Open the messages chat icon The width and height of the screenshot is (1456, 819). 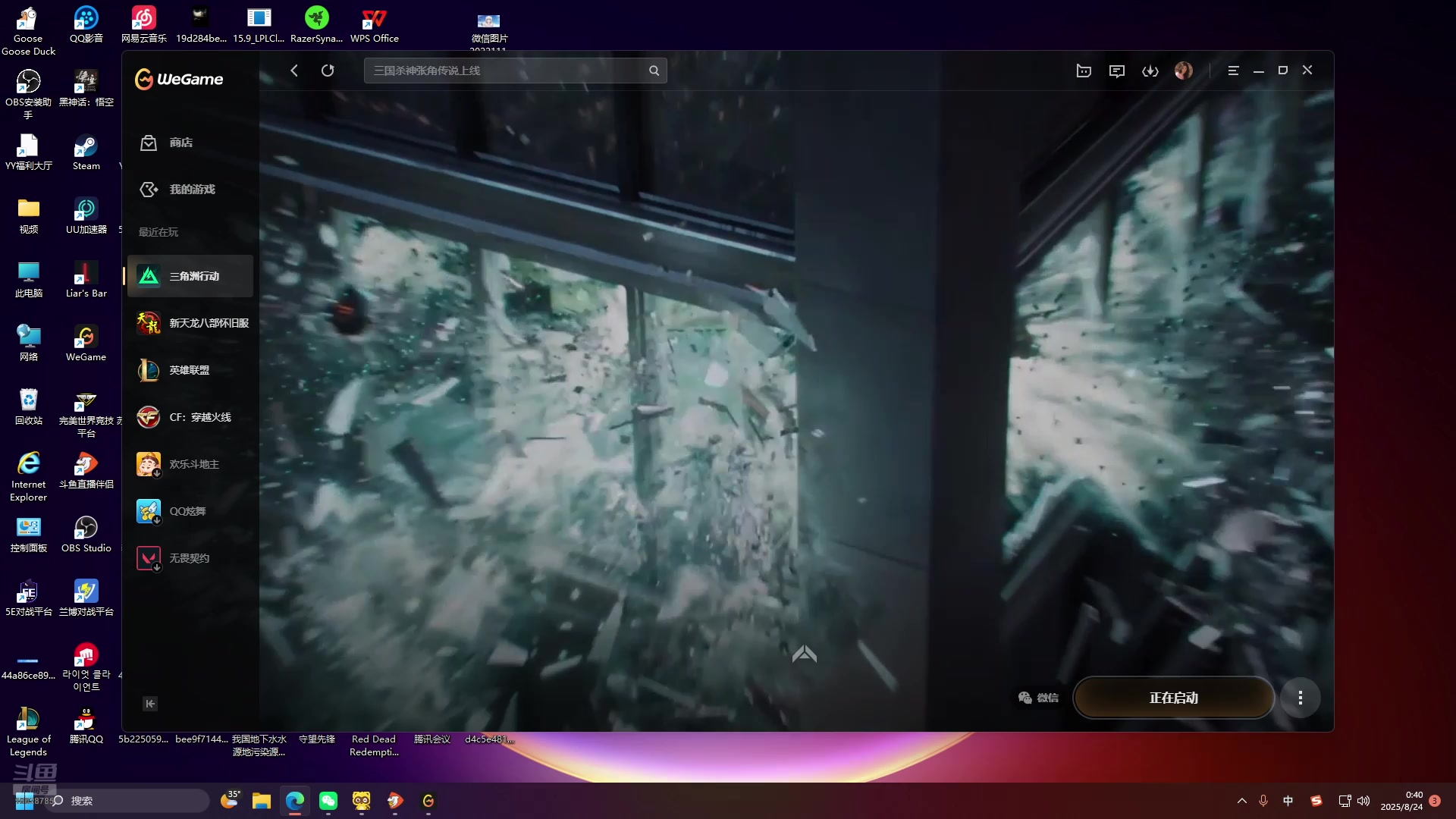click(1117, 71)
